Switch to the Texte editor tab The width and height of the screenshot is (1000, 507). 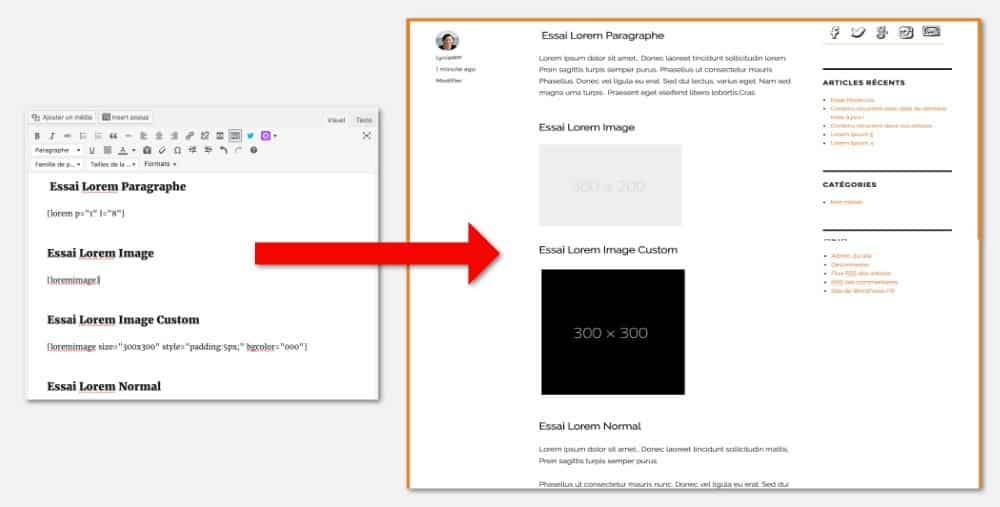click(364, 120)
